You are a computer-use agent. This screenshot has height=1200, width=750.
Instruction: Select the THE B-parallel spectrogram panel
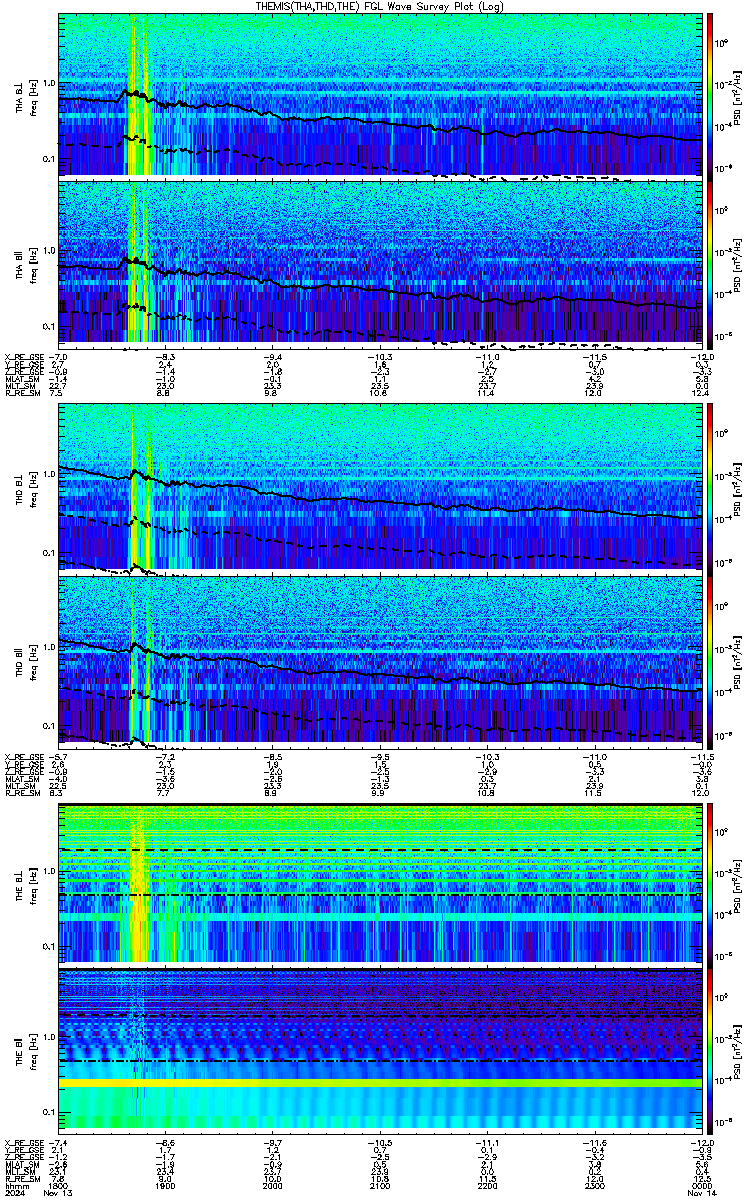[380, 1049]
